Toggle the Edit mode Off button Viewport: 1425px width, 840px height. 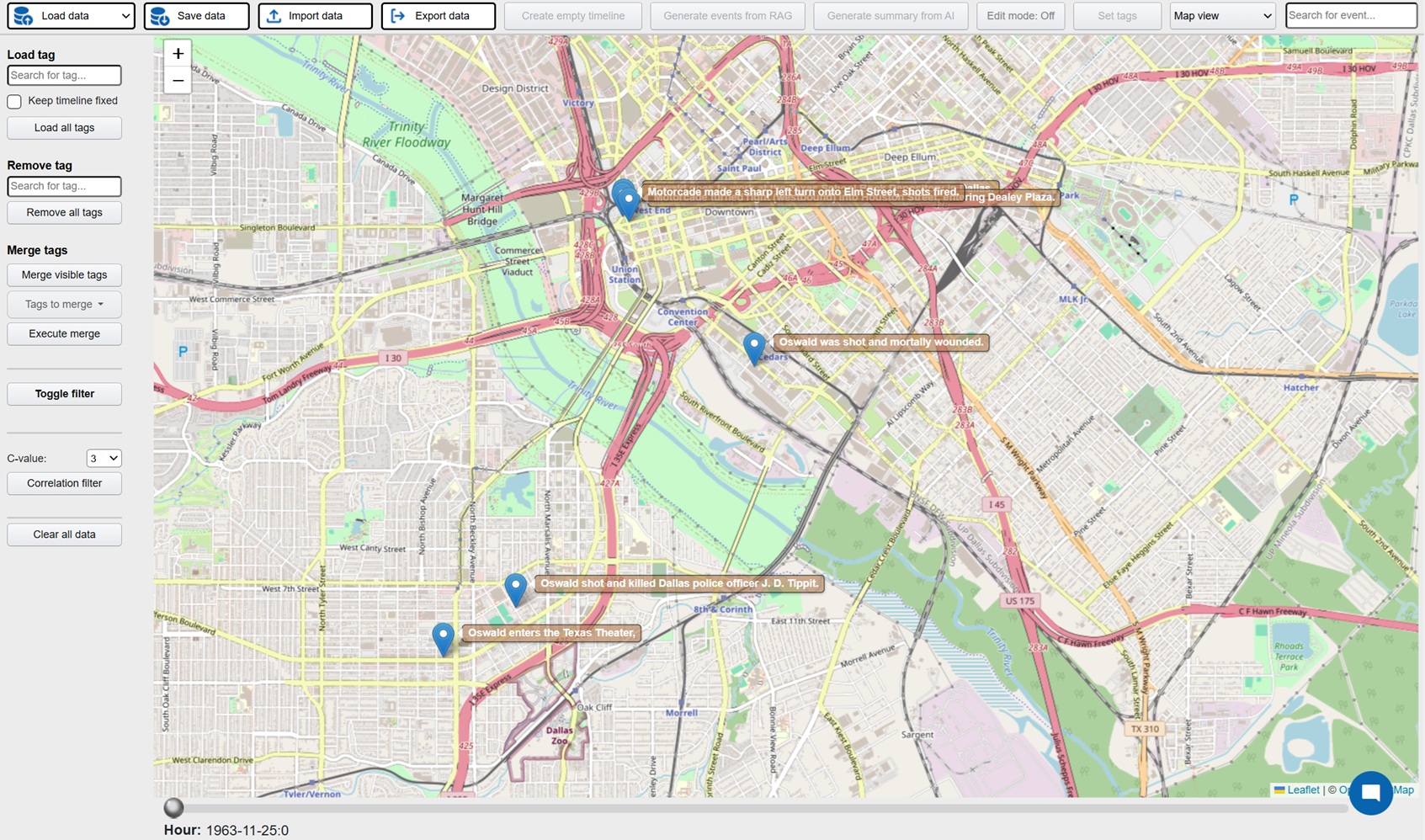[x=1020, y=16]
